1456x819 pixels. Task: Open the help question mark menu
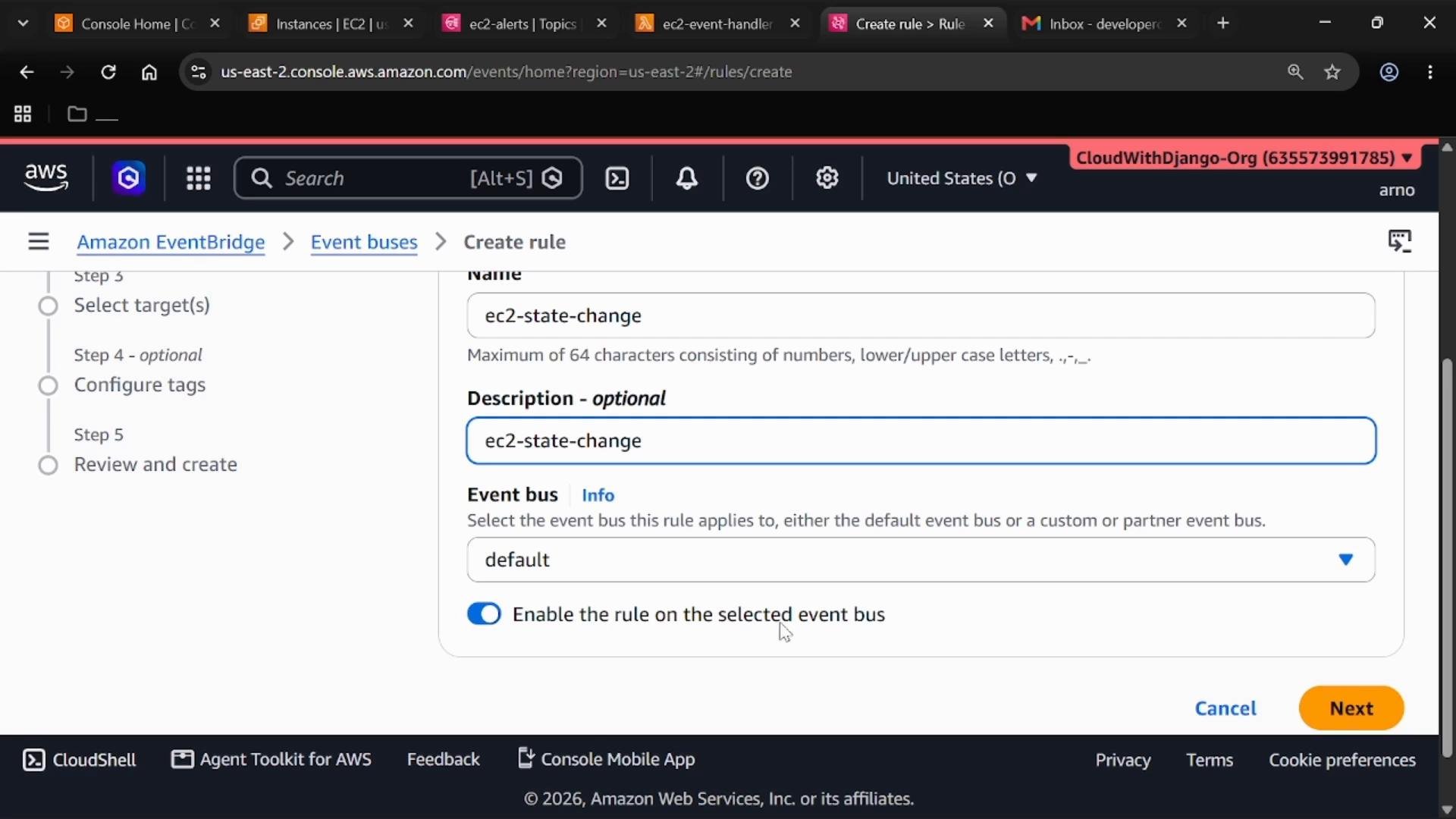(758, 178)
